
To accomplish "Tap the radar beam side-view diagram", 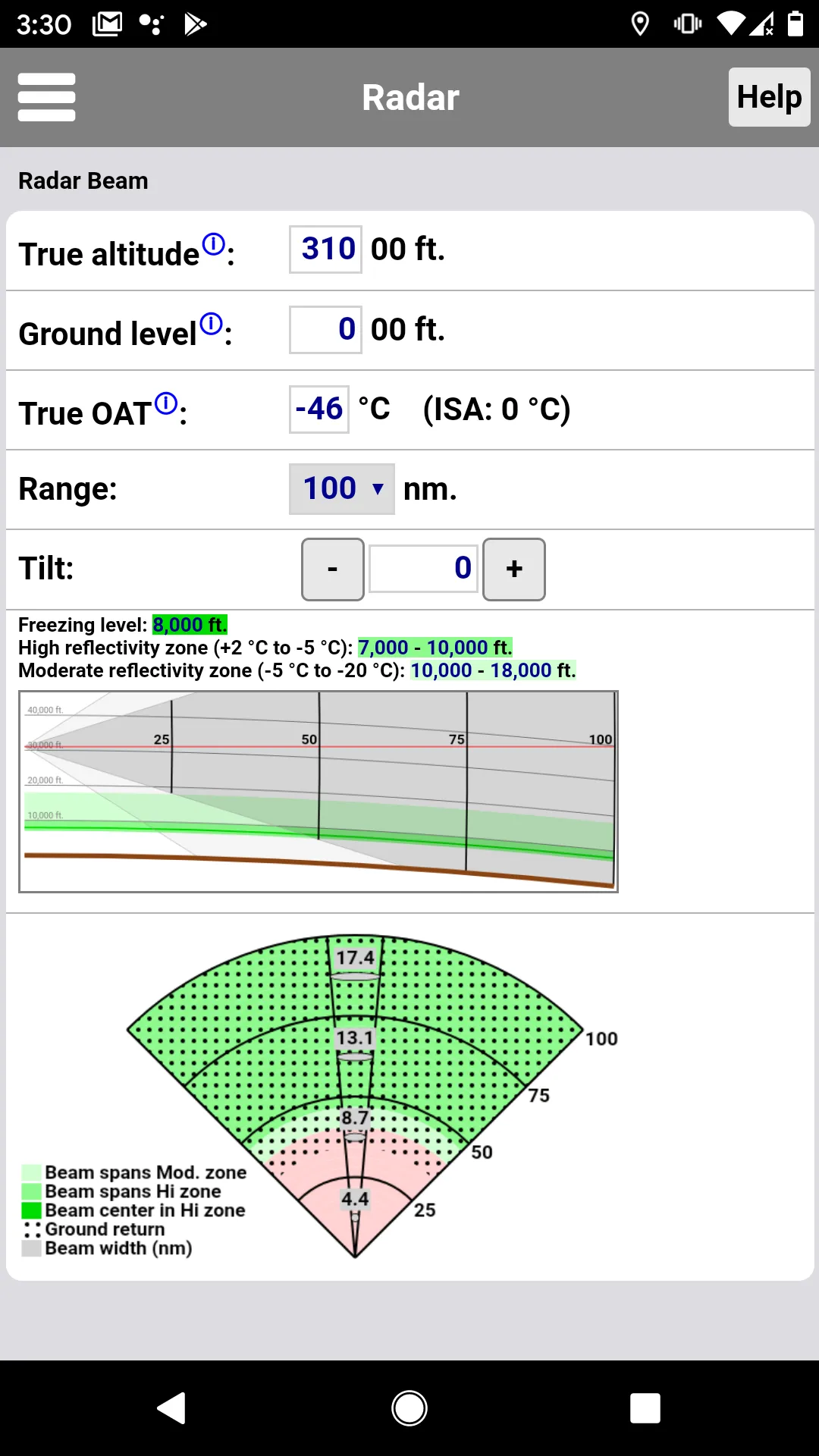I will coord(318,792).
